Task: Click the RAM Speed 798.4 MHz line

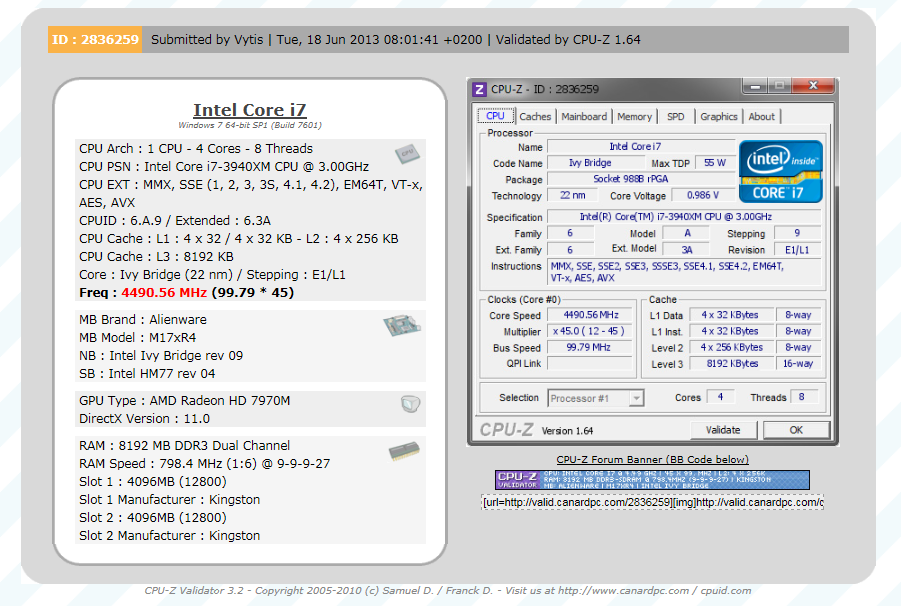Action: pos(205,463)
